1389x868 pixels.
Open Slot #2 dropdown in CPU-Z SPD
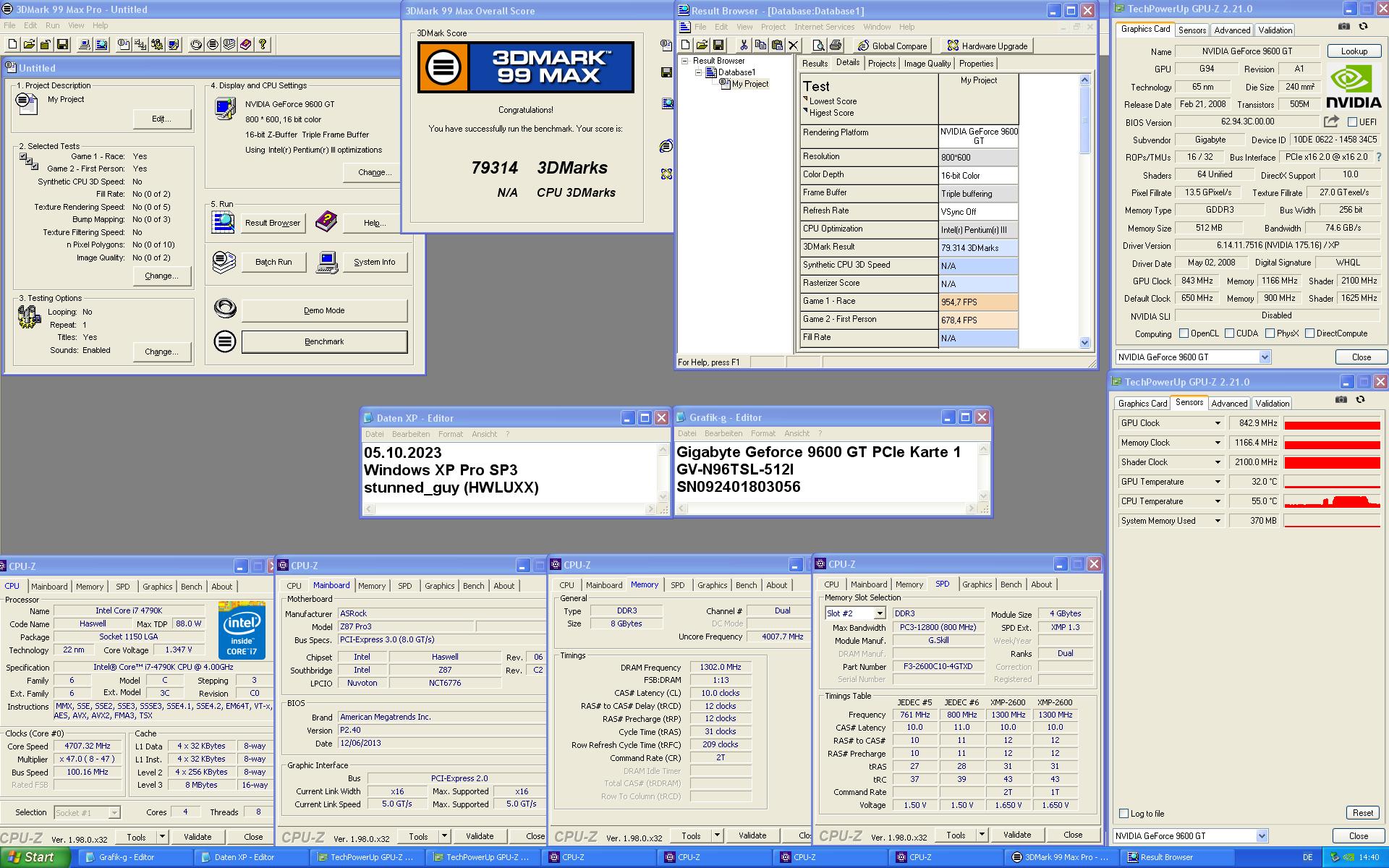880,613
